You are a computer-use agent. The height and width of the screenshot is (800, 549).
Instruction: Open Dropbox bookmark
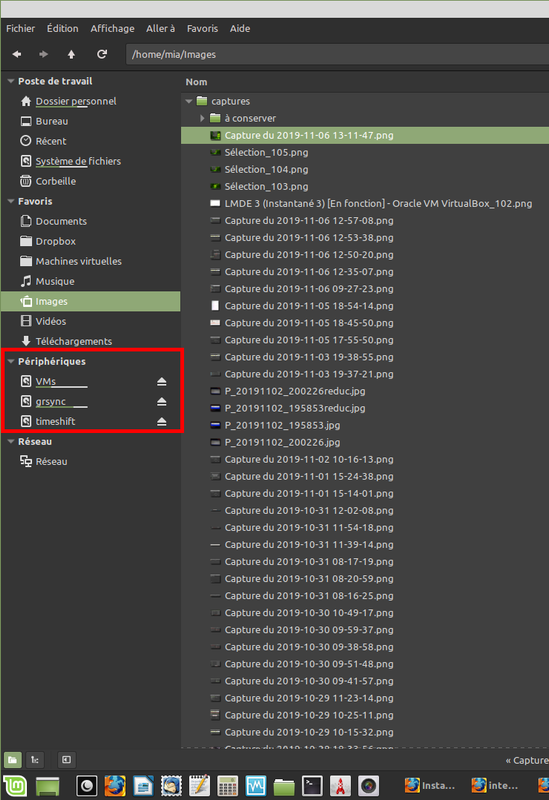tap(56, 241)
